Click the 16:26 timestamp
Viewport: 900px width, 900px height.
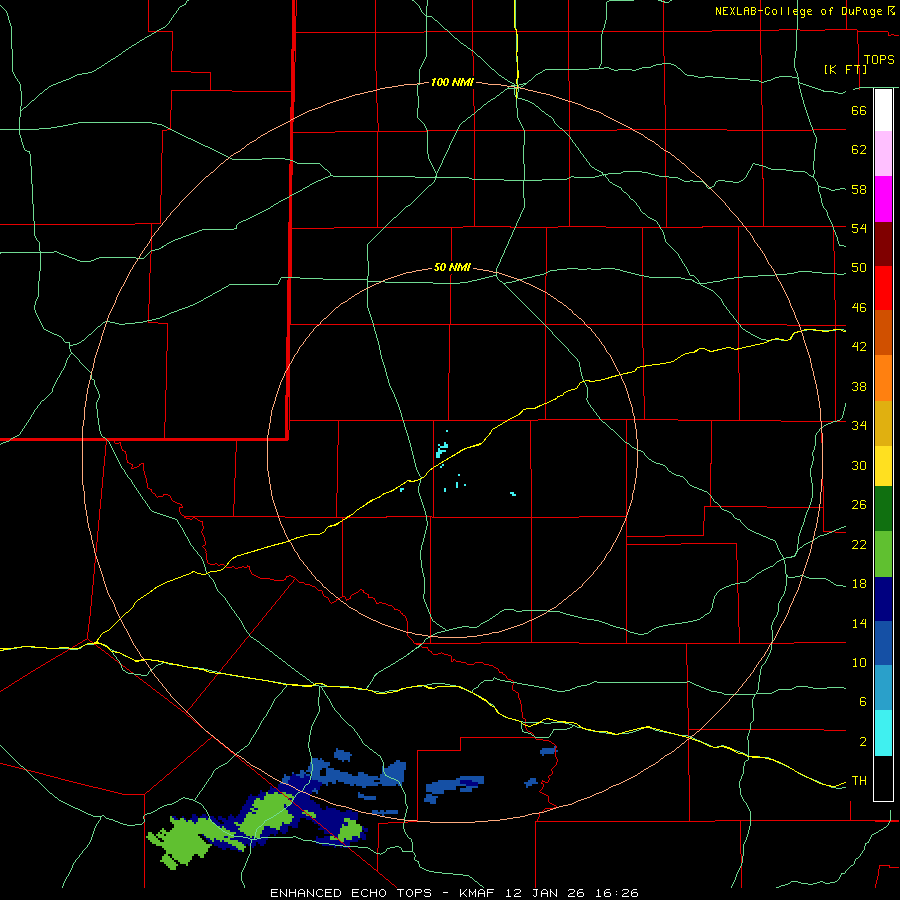coord(619,893)
